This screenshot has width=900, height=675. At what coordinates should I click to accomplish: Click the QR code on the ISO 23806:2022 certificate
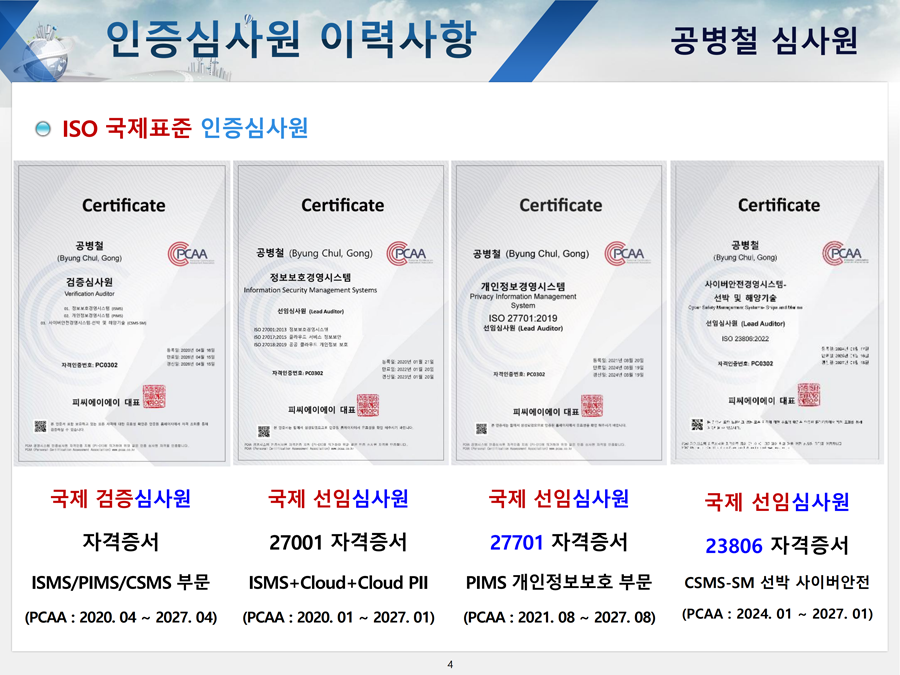coord(697,424)
